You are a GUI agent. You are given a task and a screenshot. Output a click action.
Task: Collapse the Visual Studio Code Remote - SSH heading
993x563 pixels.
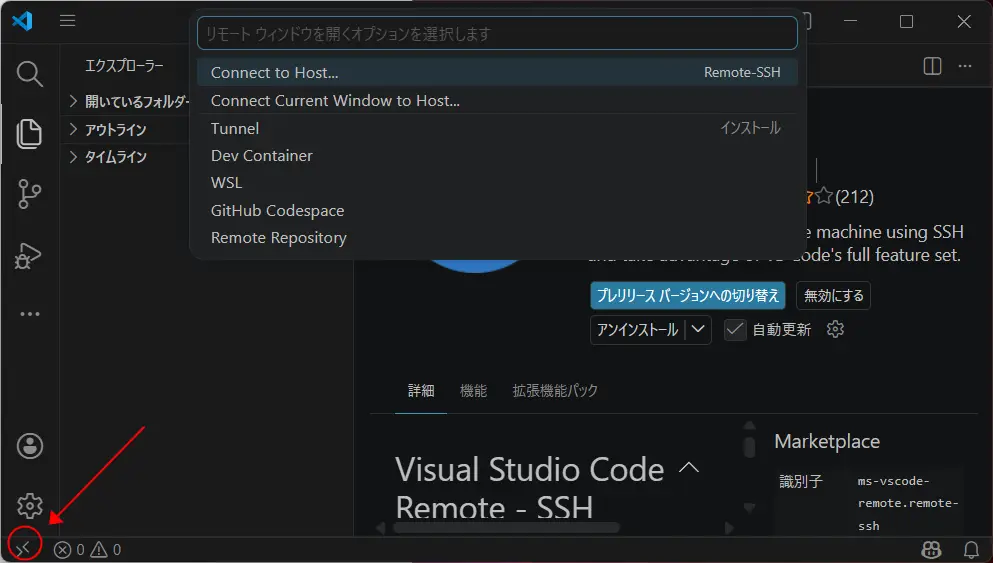[x=689, y=468]
